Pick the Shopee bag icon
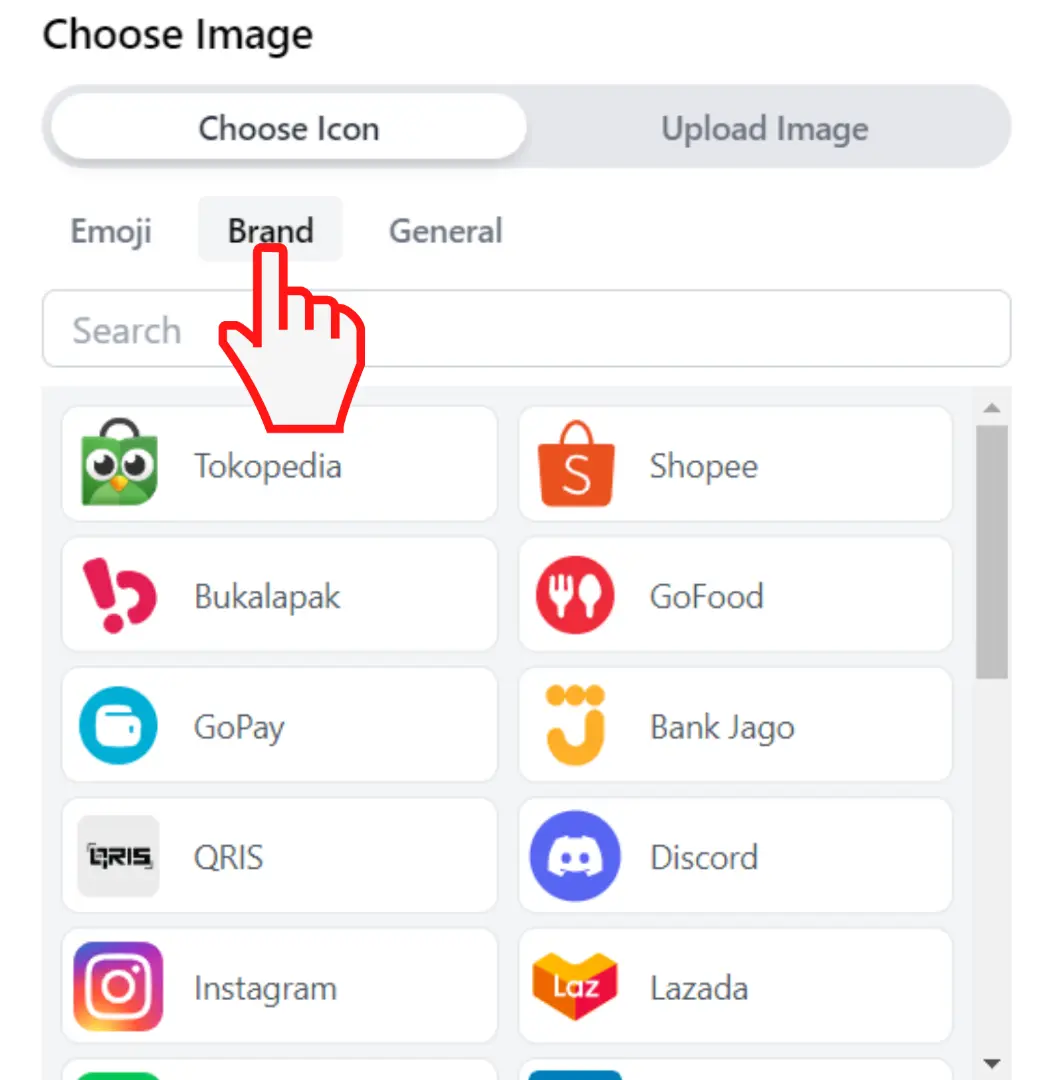Screen dimensions: 1054x1080 [x=575, y=464]
